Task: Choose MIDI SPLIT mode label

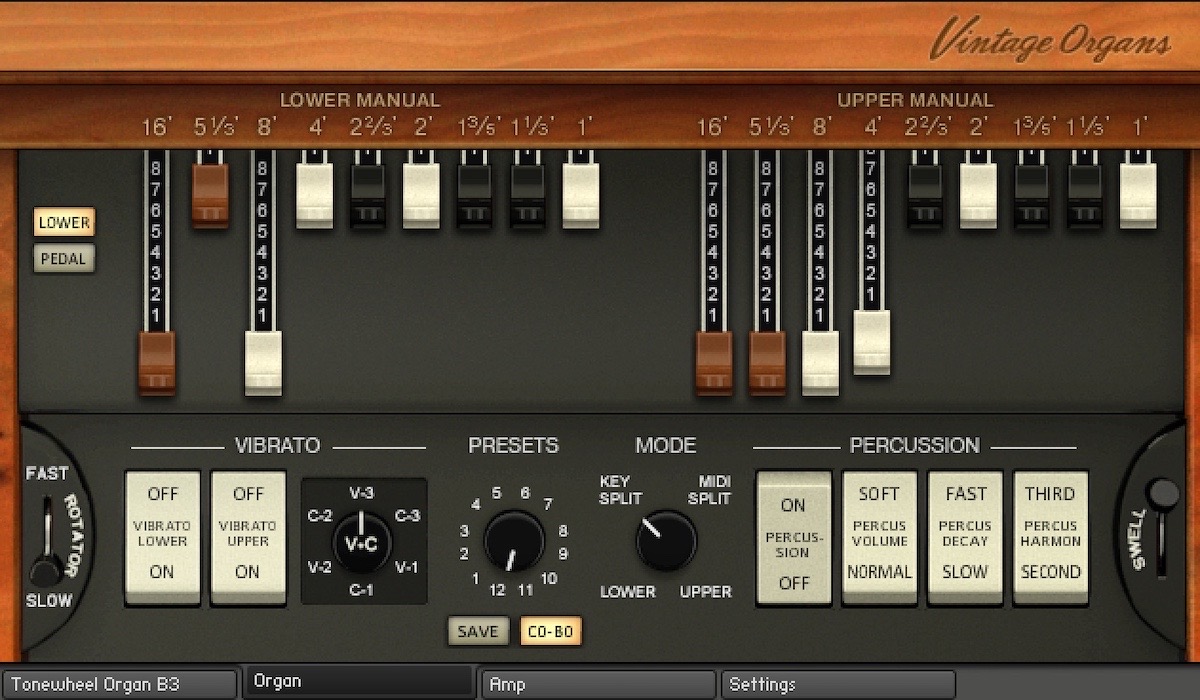Action: coord(709,490)
